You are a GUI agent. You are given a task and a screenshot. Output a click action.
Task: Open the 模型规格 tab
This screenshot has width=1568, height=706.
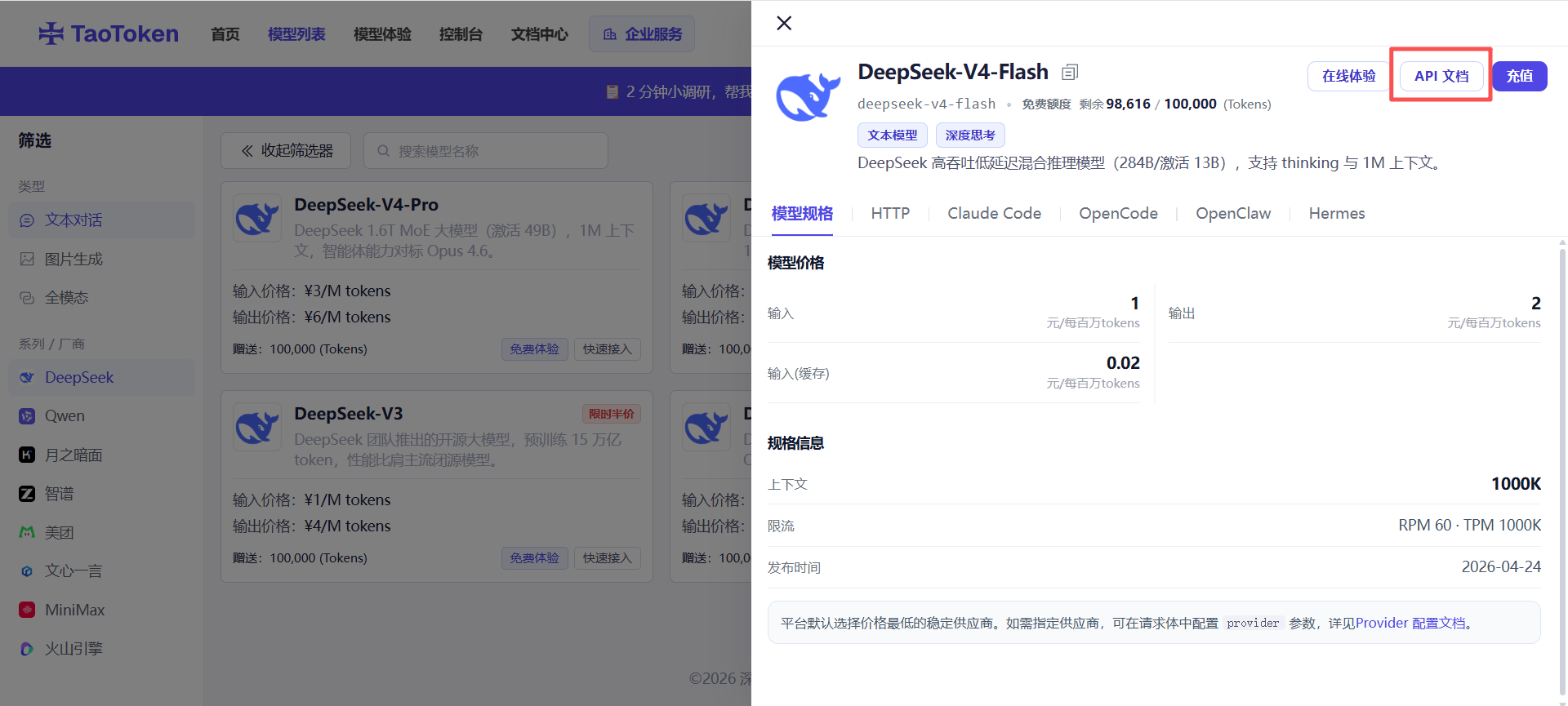point(802,213)
